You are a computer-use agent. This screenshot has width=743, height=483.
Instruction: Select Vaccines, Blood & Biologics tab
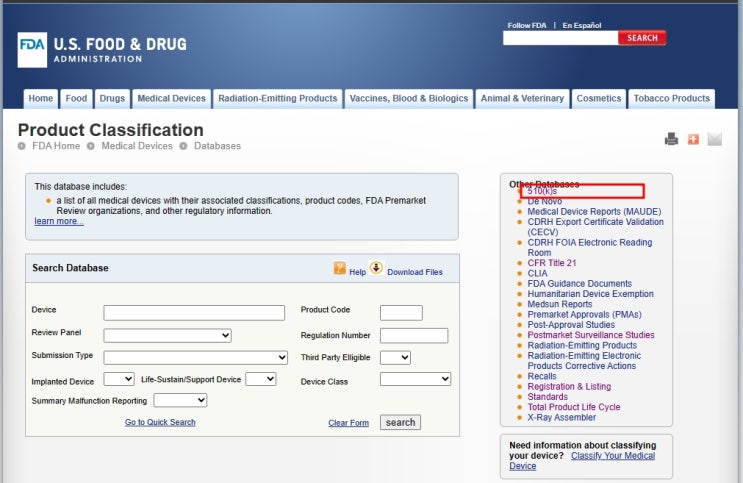409,99
